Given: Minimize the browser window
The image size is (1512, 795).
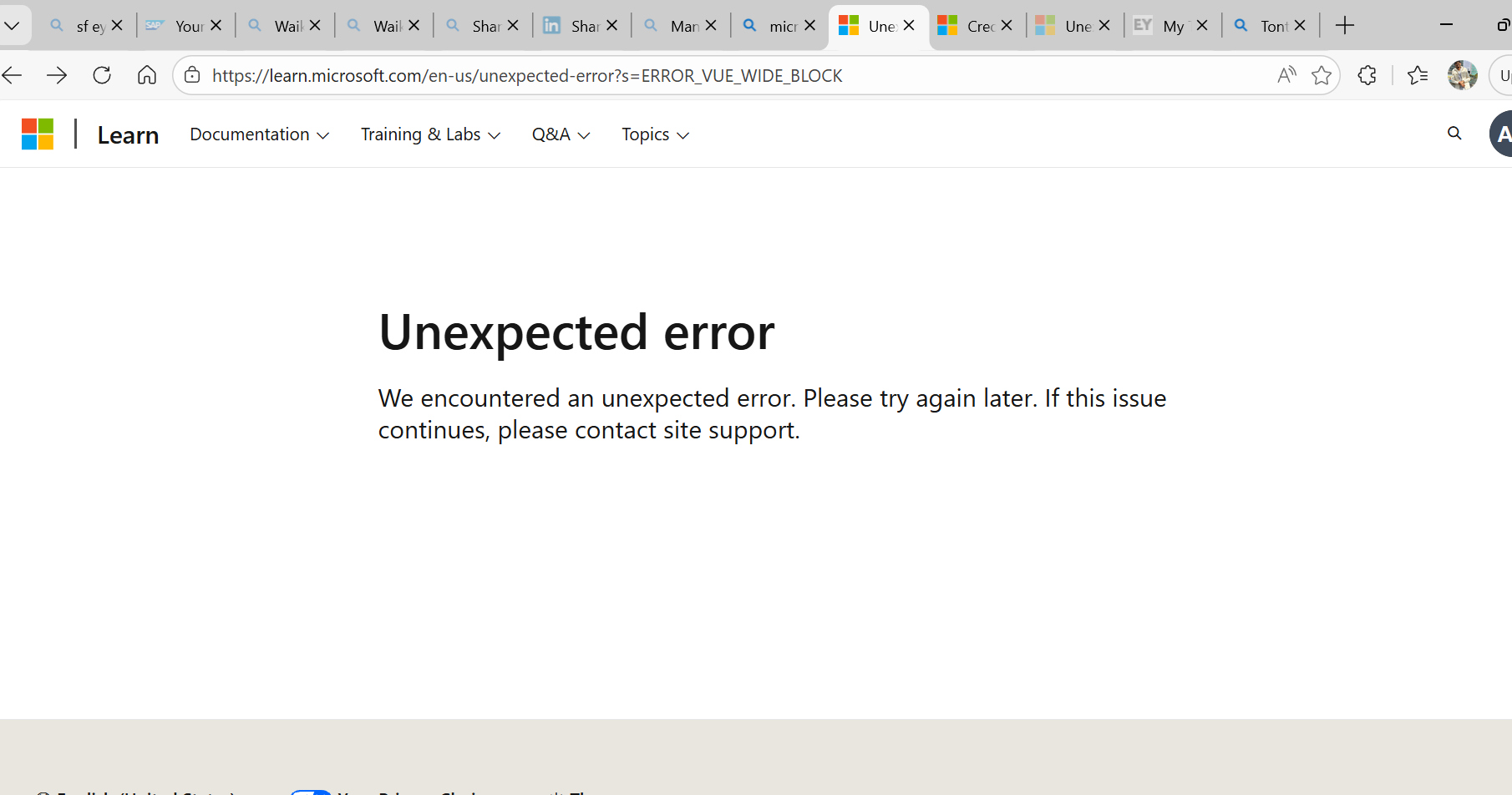Looking at the screenshot, I should (1446, 26).
